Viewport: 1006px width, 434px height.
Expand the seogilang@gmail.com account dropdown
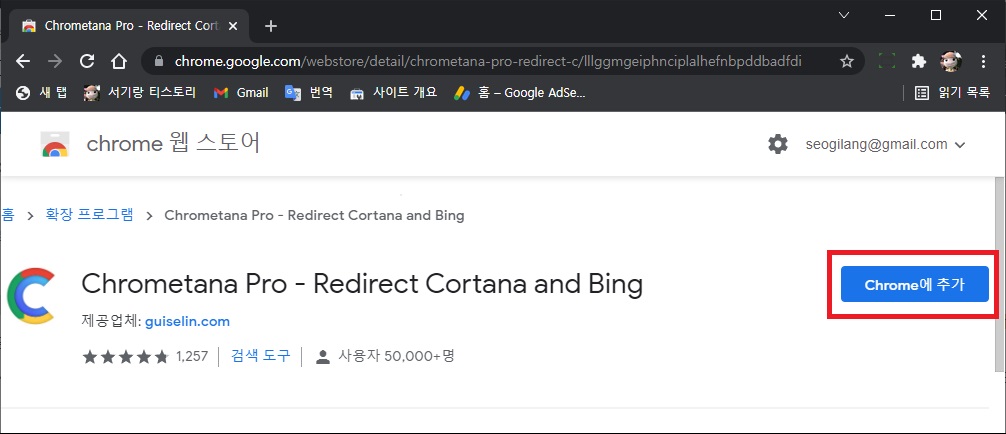pos(885,144)
